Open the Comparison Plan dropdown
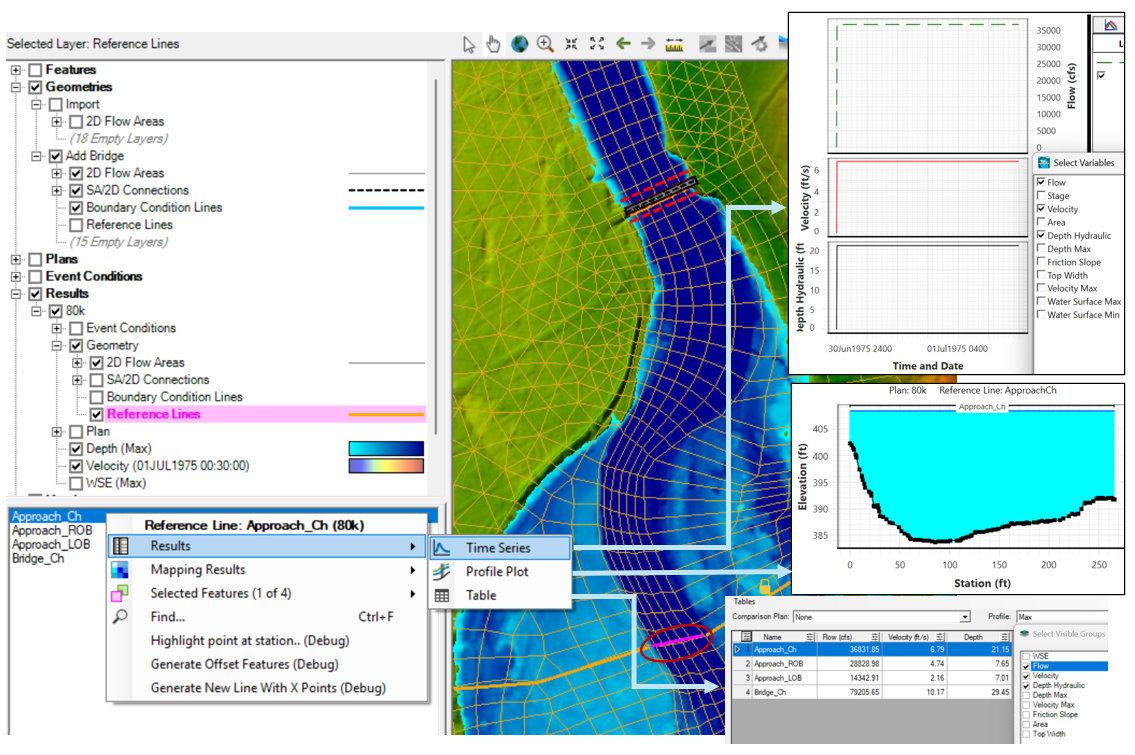The height and width of the screenshot is (755, 1135). coord(964,618)
